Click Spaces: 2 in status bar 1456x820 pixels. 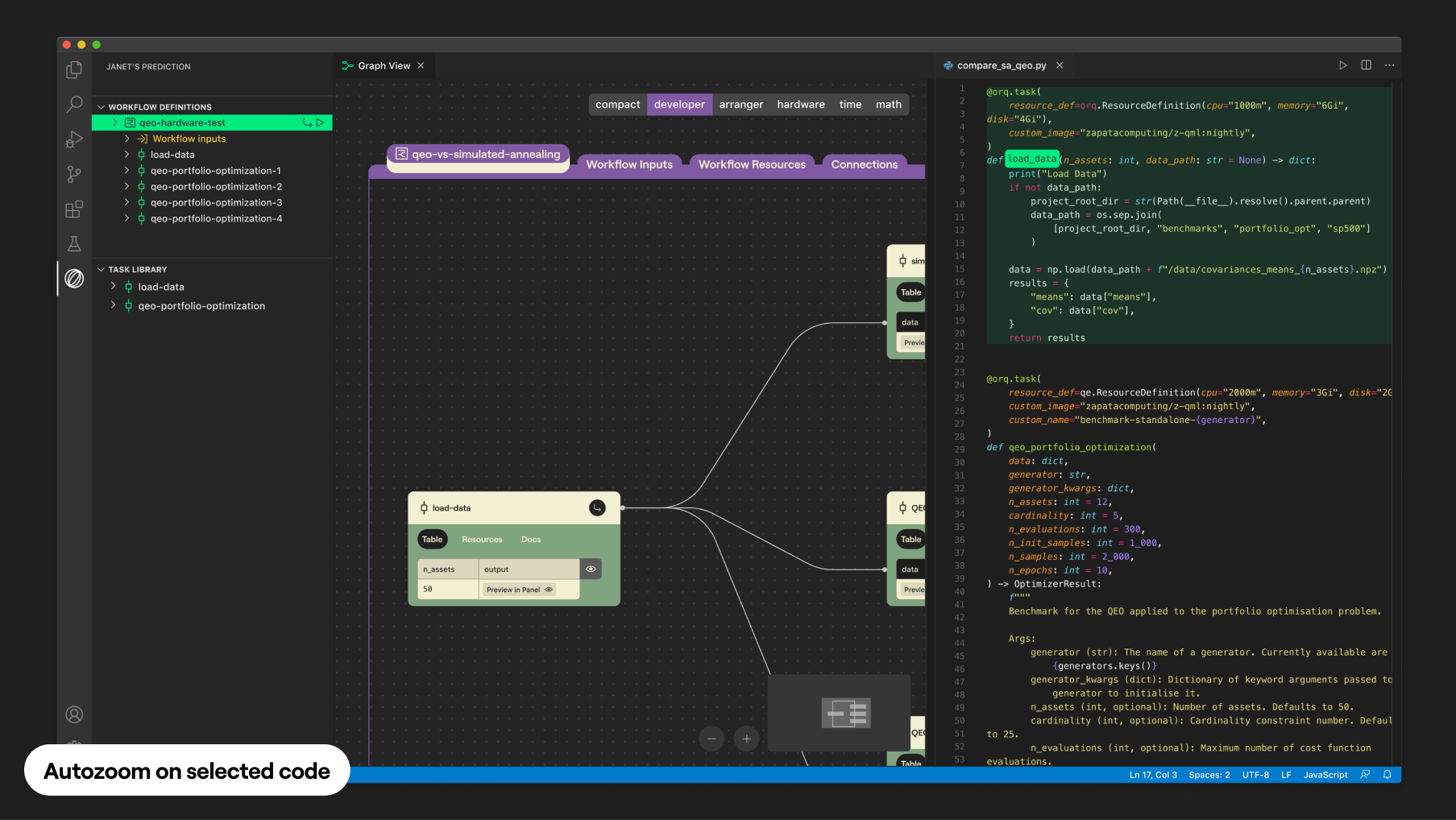[x=1209, y=775]
